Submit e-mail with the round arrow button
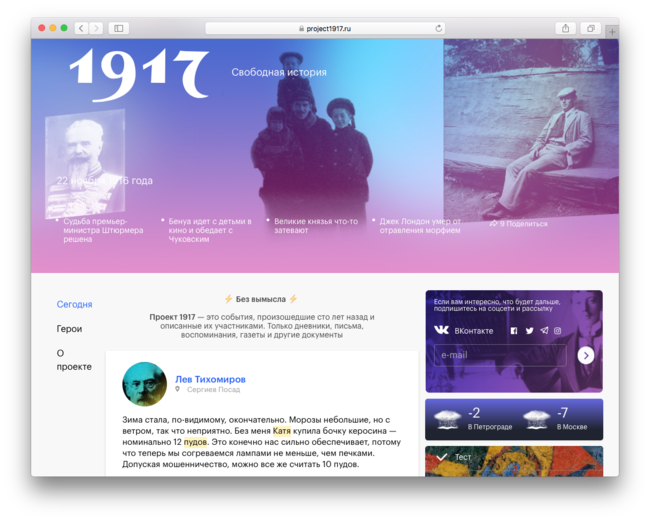The image size is (650, 521). [586, 355]
